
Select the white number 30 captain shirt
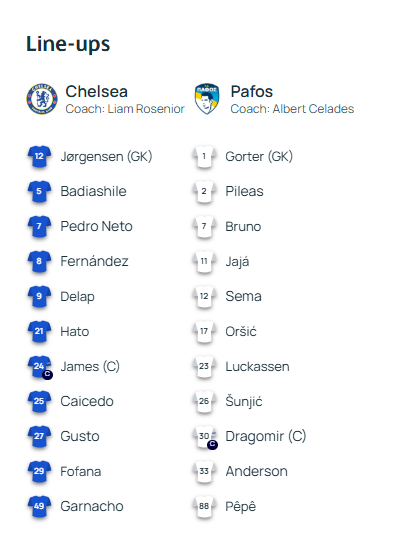point(205,437)
